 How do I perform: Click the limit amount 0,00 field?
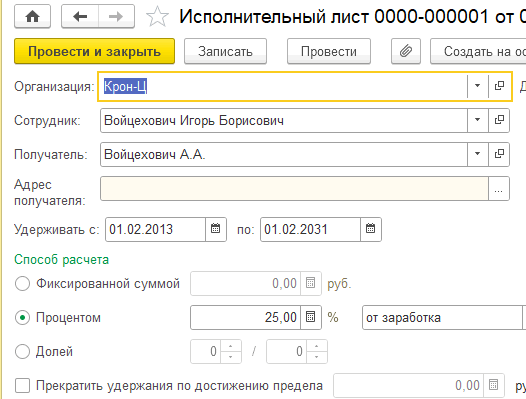pos(408,385)
